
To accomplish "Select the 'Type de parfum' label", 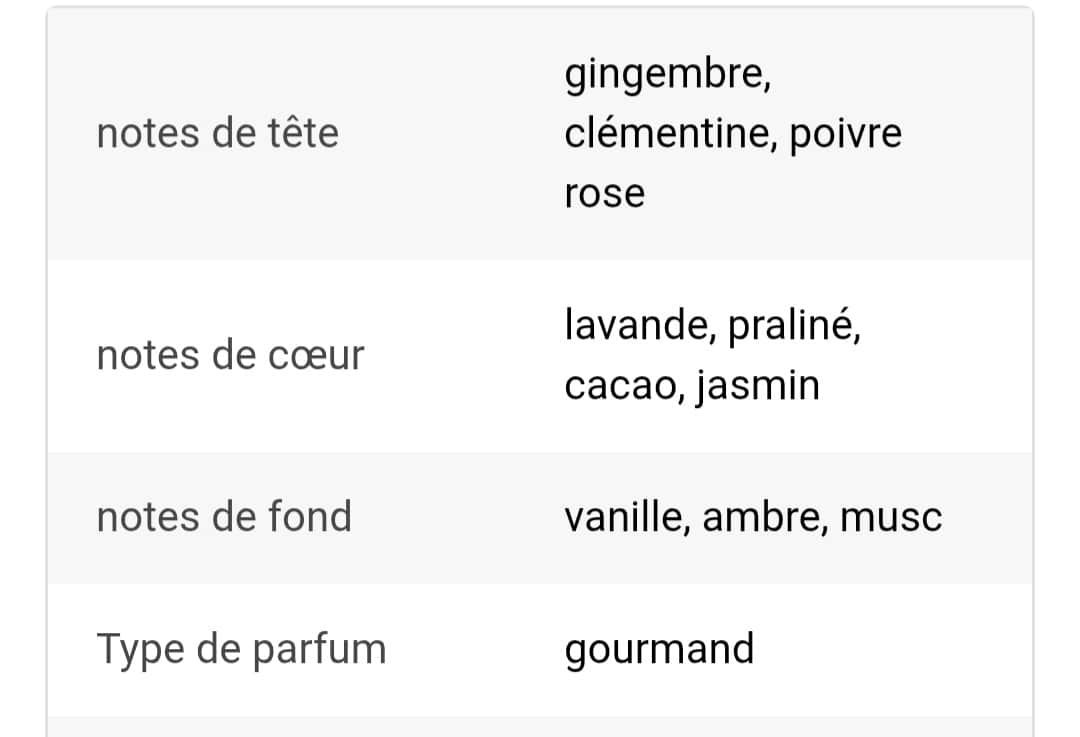I will tap(242, 650).
